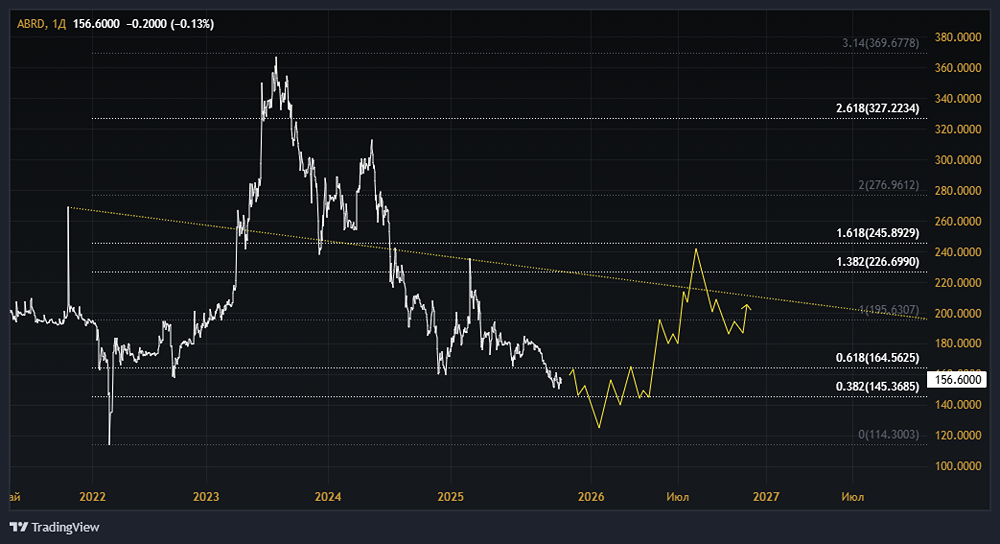The height and width of the screenshot is (544, 1000).
Task: Click the current price tag 156.6000
Action: 958,379
